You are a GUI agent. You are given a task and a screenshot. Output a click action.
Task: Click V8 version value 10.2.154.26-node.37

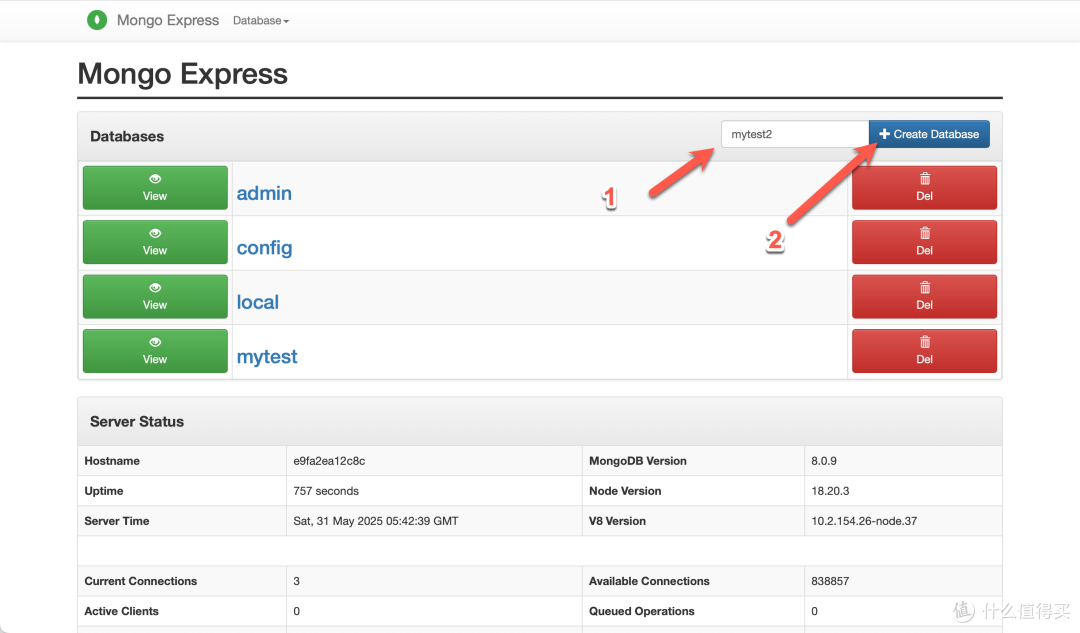point(864,521)
